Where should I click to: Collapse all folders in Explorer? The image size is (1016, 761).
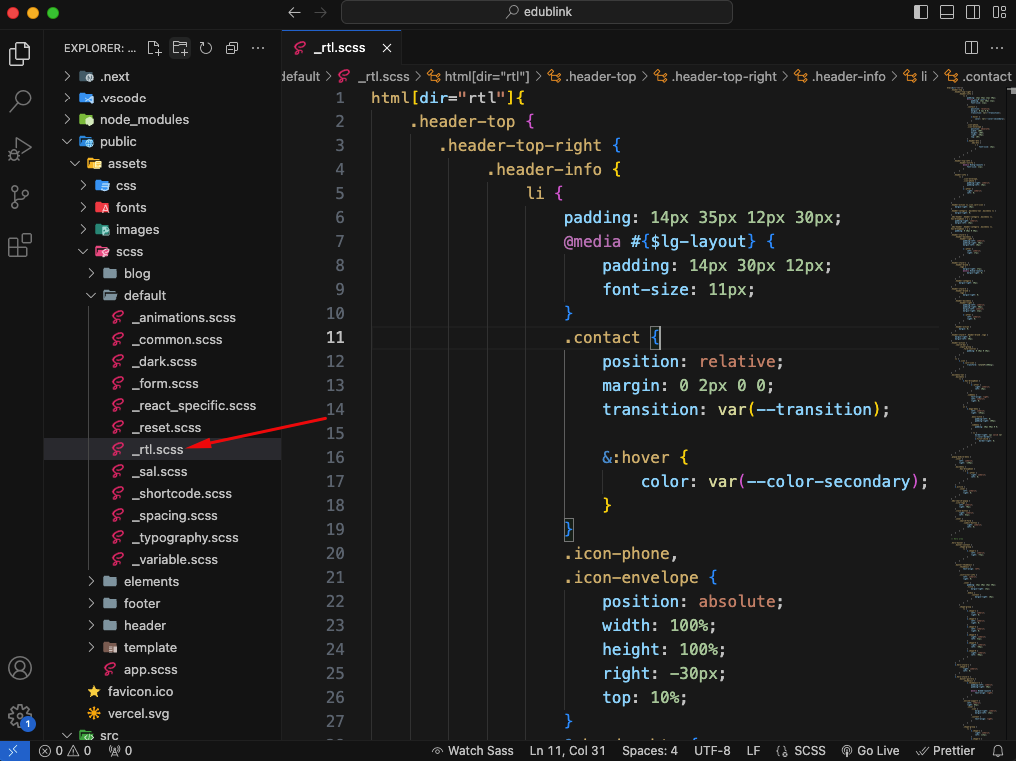pos(232,48)
